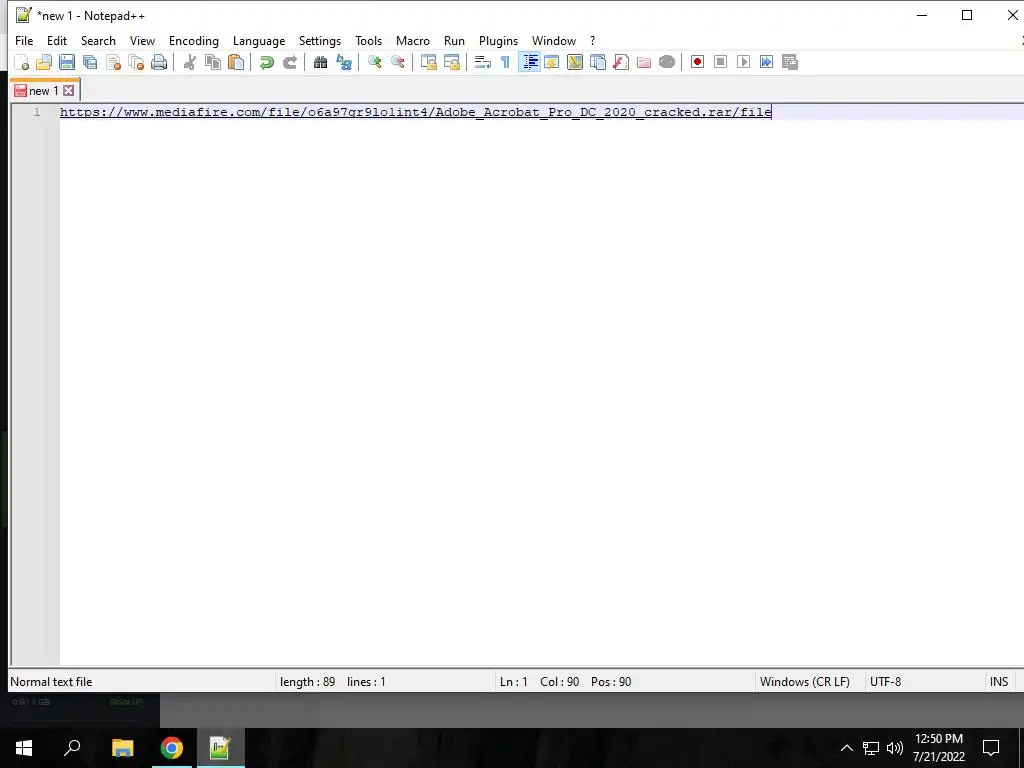
Task: Click the macro Playback icon
Action: pos(743,62)
